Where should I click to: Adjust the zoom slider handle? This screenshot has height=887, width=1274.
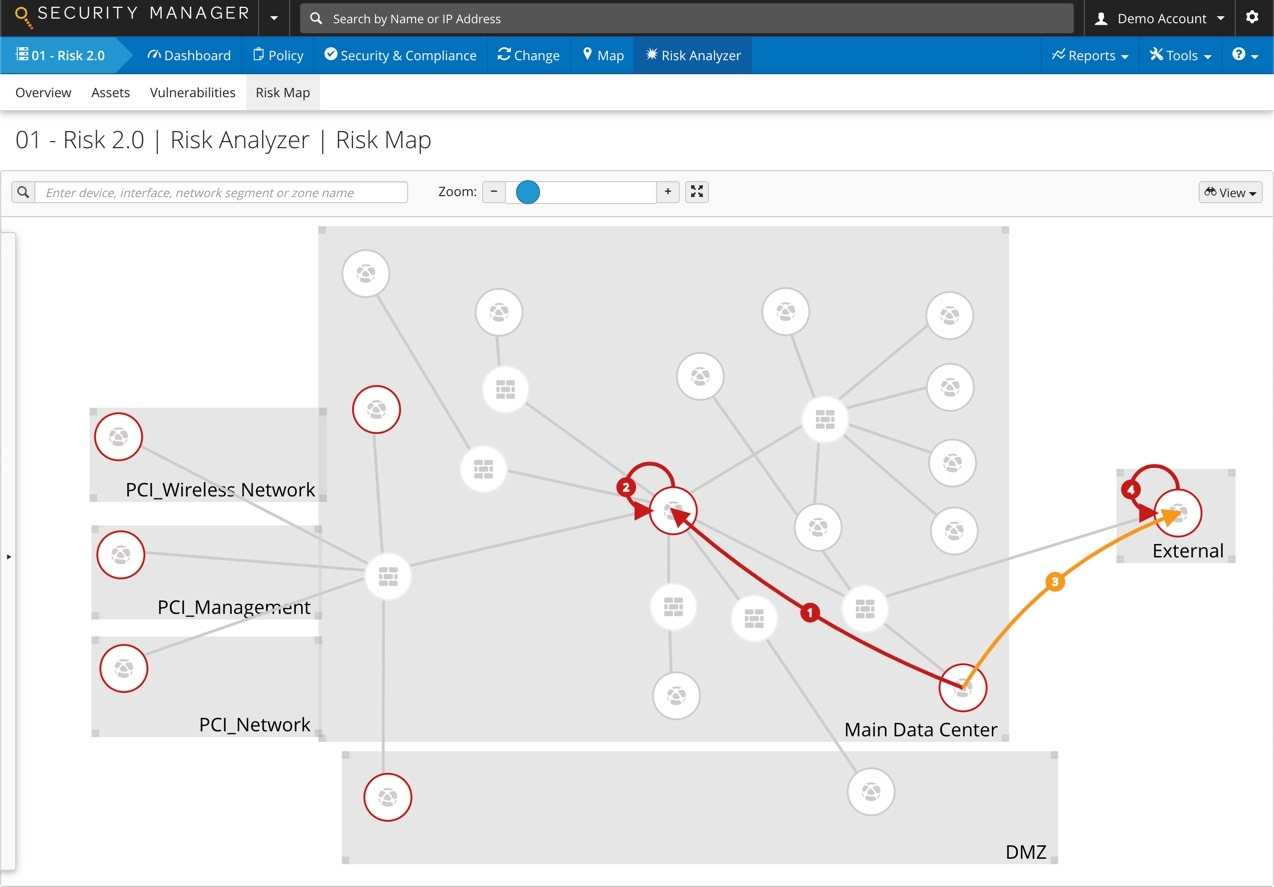527,191
